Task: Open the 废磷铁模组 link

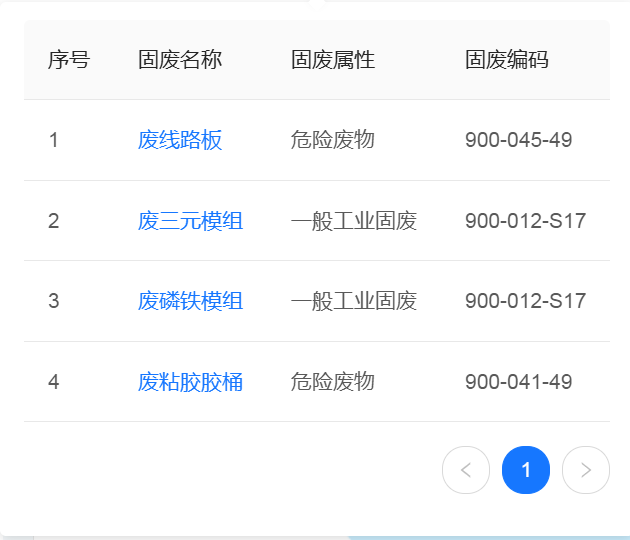Action: [x=190, y=301]
